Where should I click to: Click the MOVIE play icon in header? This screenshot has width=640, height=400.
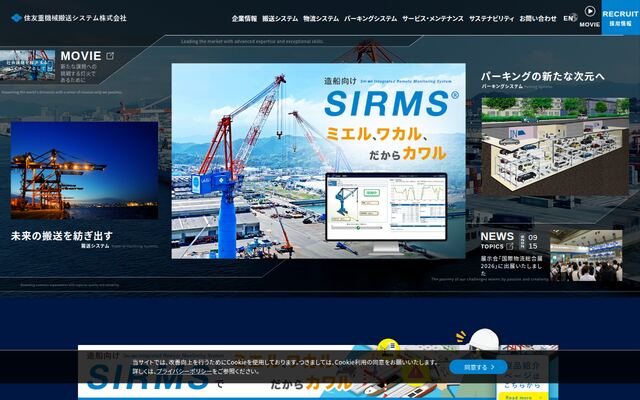pos(590,11)
